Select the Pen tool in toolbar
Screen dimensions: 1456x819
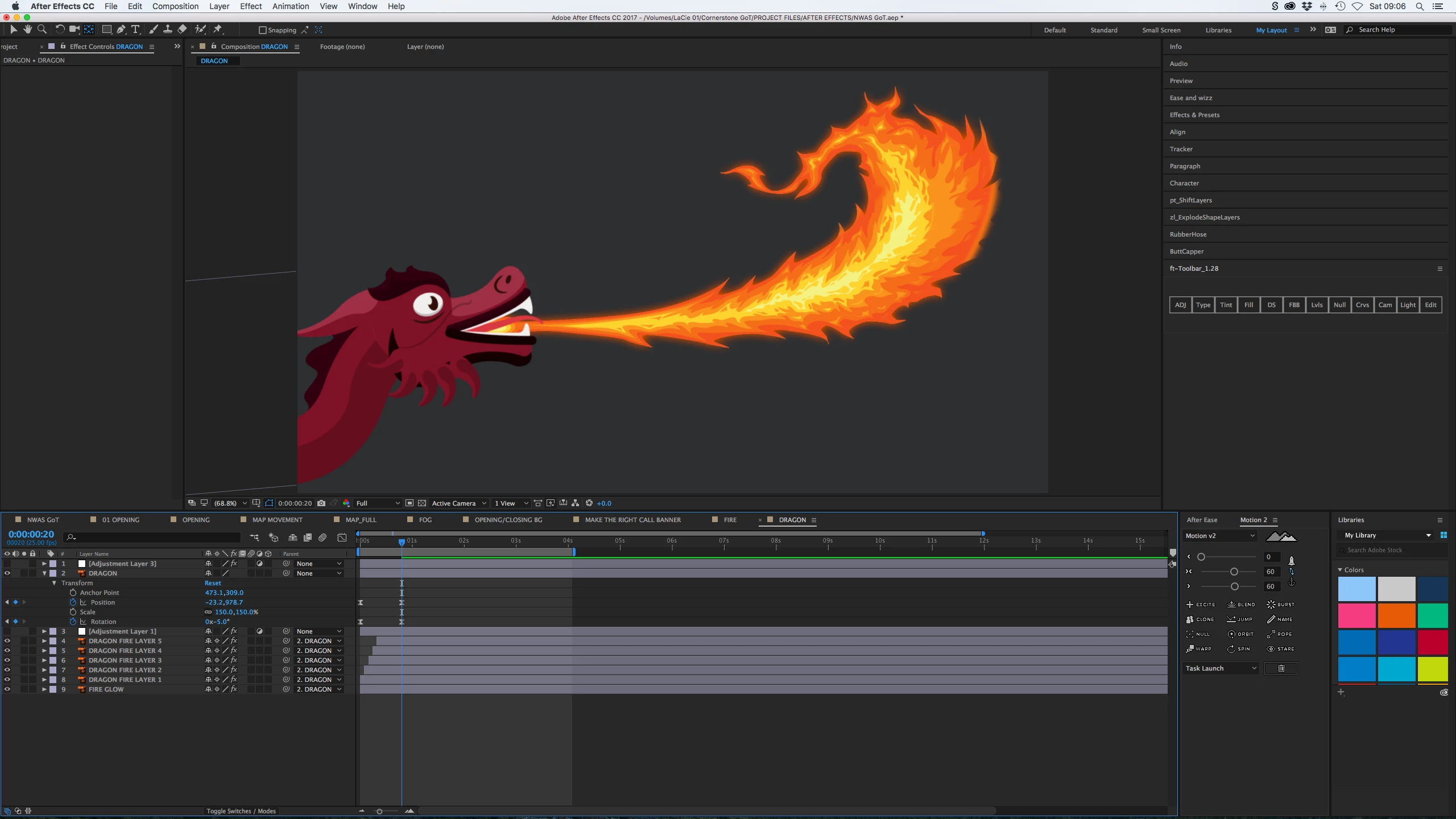pos(121,30)
